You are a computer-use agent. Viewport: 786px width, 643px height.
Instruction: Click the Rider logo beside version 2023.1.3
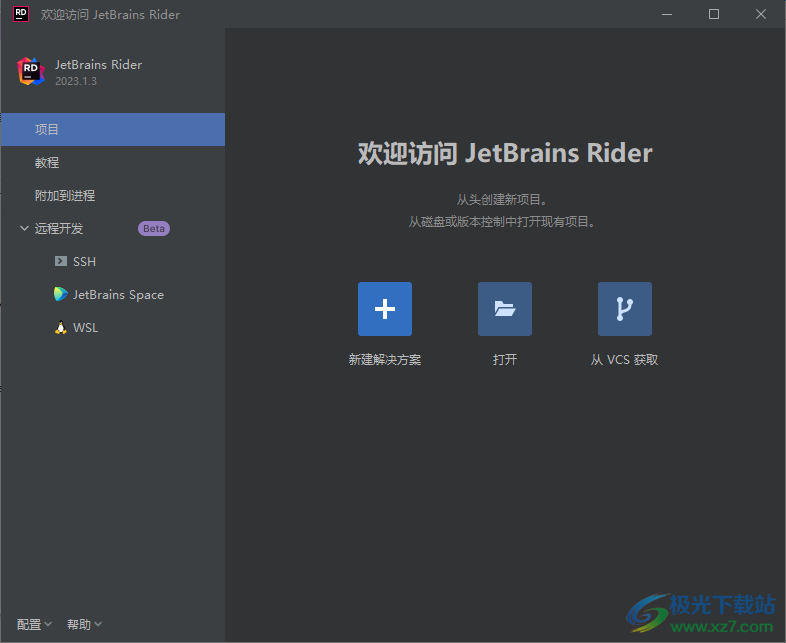point(31,71)
